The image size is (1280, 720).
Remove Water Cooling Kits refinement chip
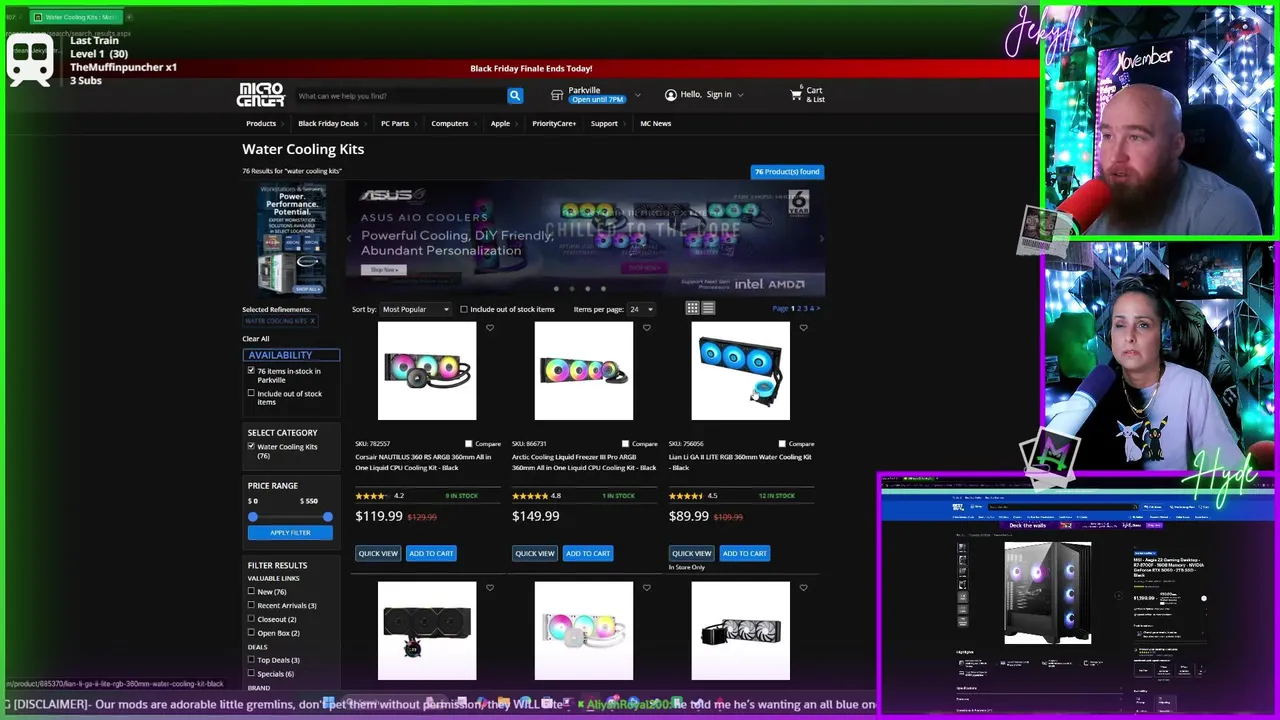click(312, 321)
